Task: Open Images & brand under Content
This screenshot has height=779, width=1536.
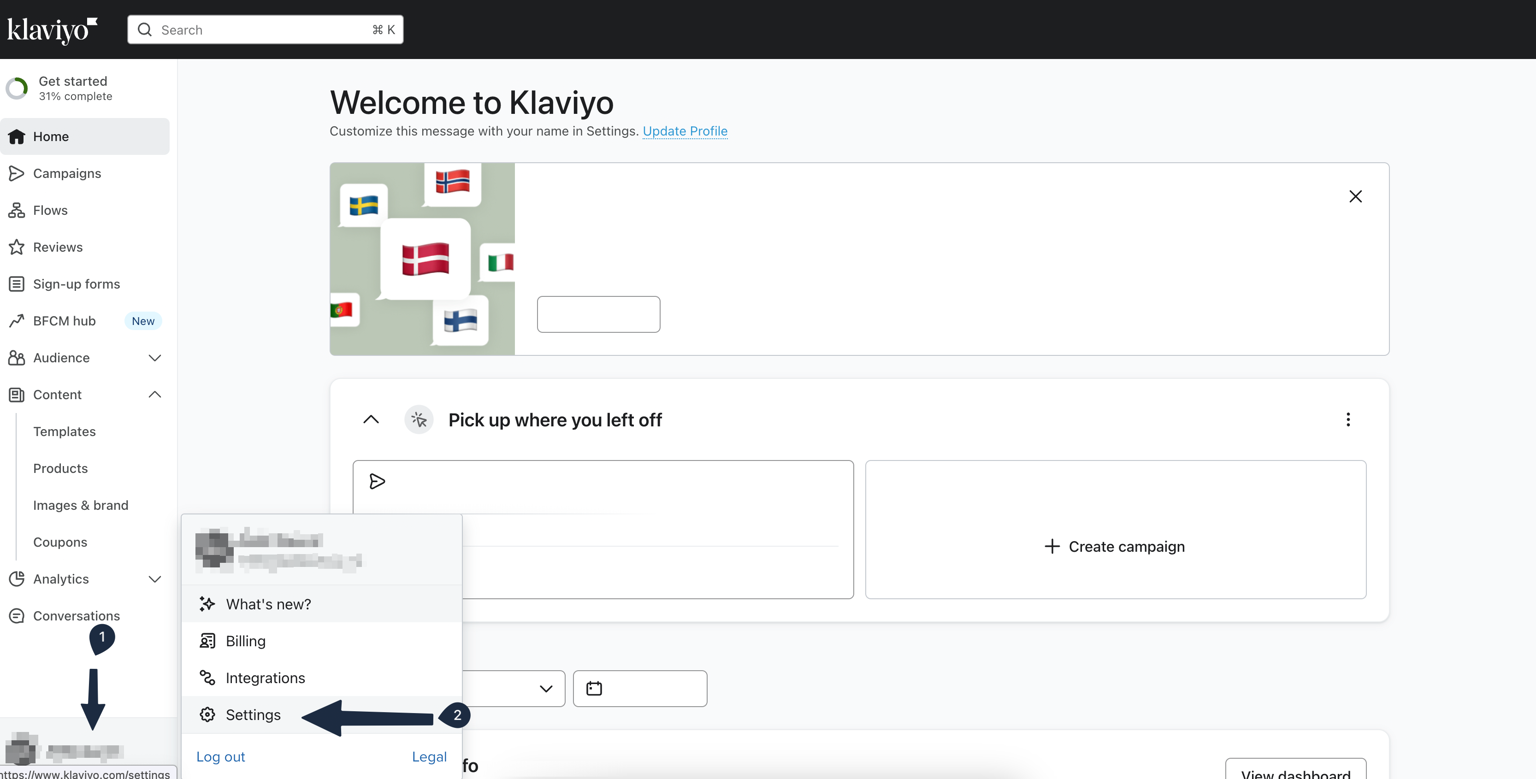Action: point(81,506)
